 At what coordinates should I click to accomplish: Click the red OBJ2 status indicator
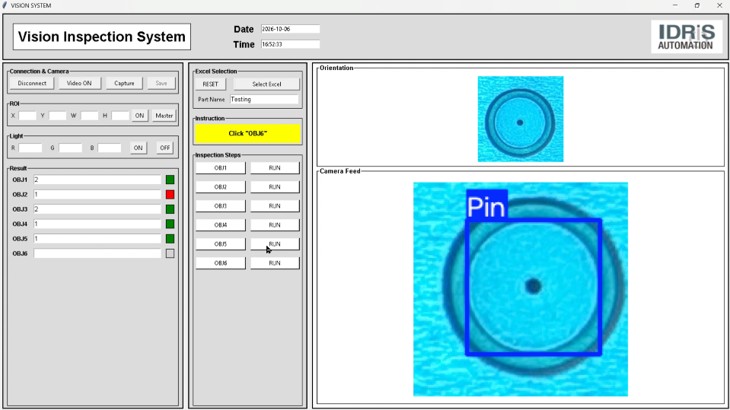tap(170, 195)
